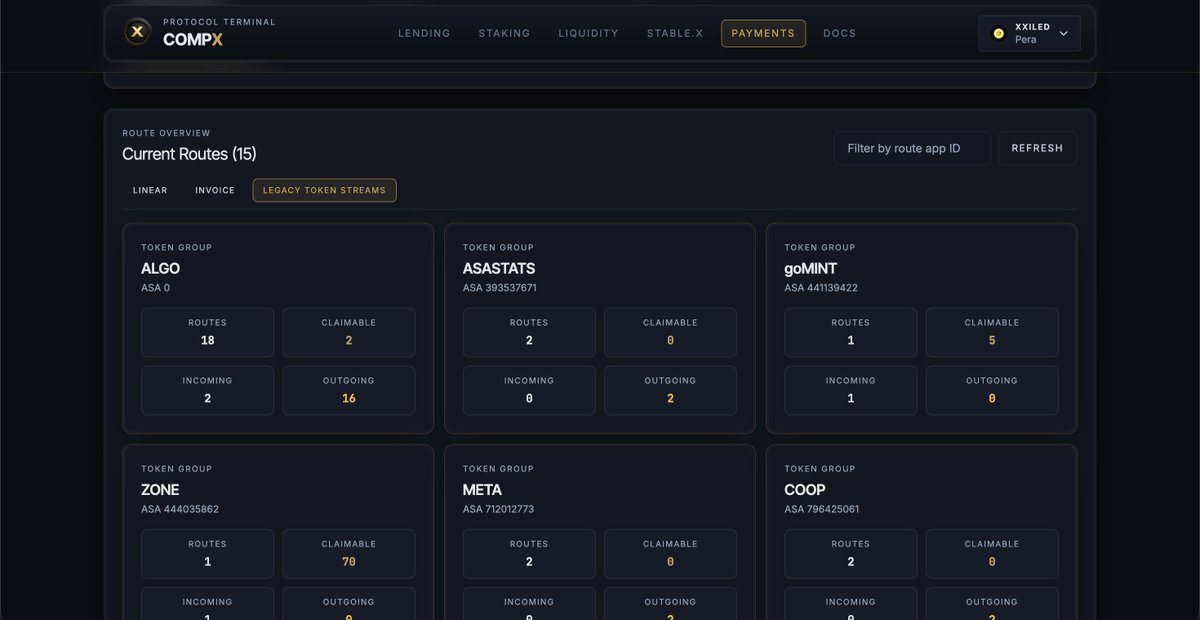
Task: Click ASA 444035862 under ZONE
Action: point(180,509)
